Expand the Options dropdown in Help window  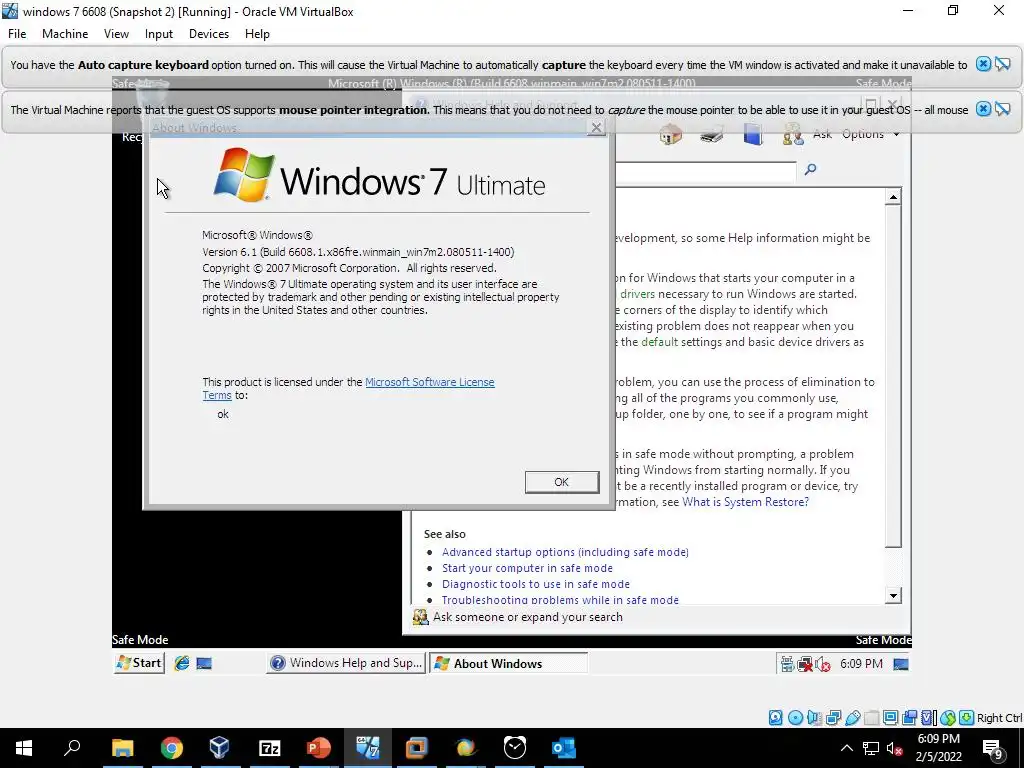coord(871,134)
